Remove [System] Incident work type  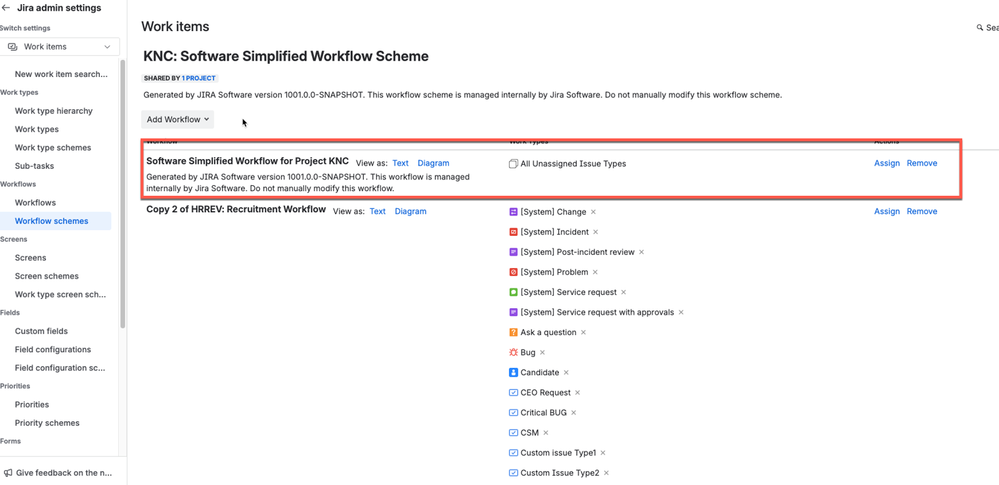tap(596, 232)
